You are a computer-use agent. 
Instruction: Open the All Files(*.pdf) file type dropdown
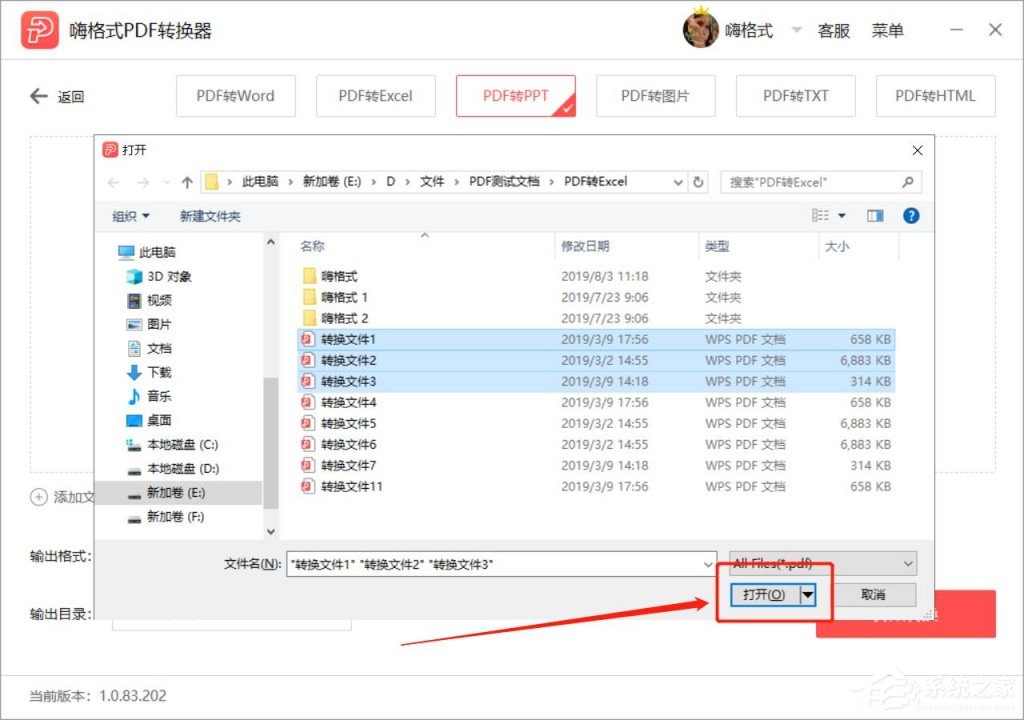820,563
